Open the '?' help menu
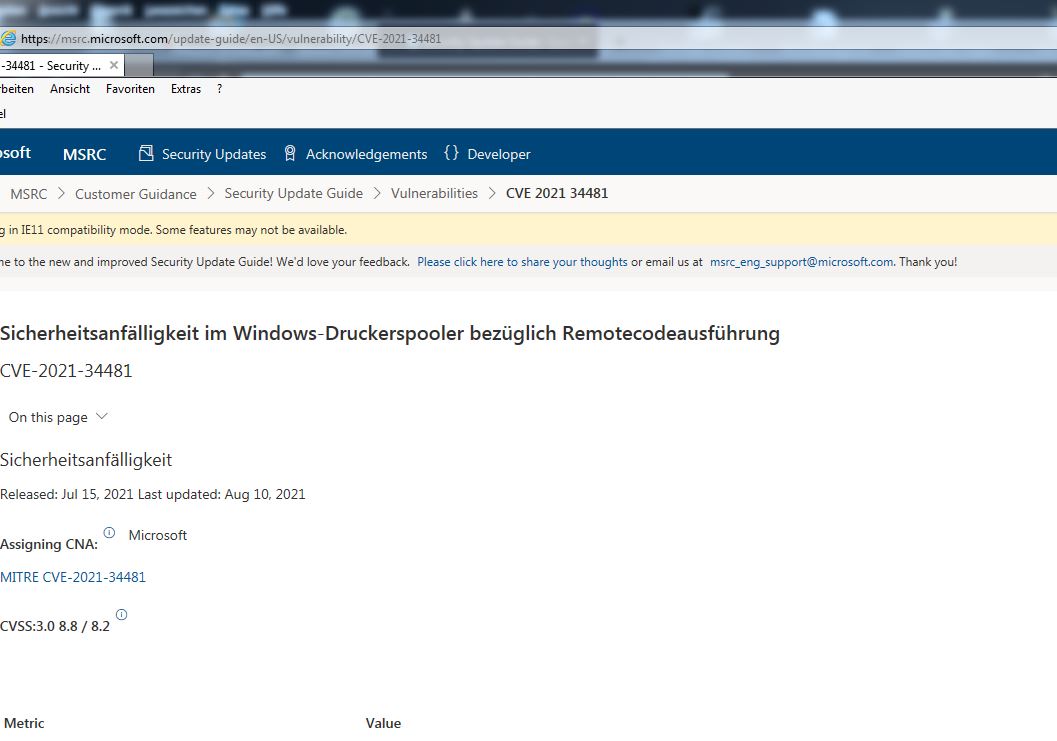Screen dimensions: 1057x741 218,88
